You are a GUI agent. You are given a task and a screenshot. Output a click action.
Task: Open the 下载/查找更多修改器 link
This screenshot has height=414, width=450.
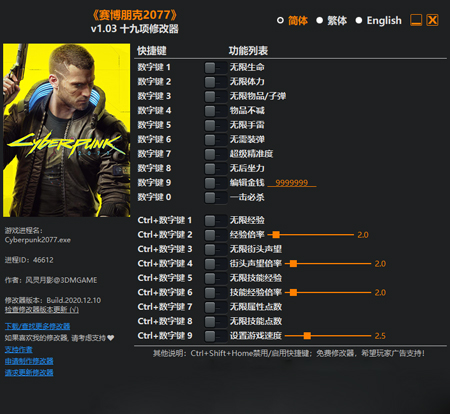click(37, 326)
